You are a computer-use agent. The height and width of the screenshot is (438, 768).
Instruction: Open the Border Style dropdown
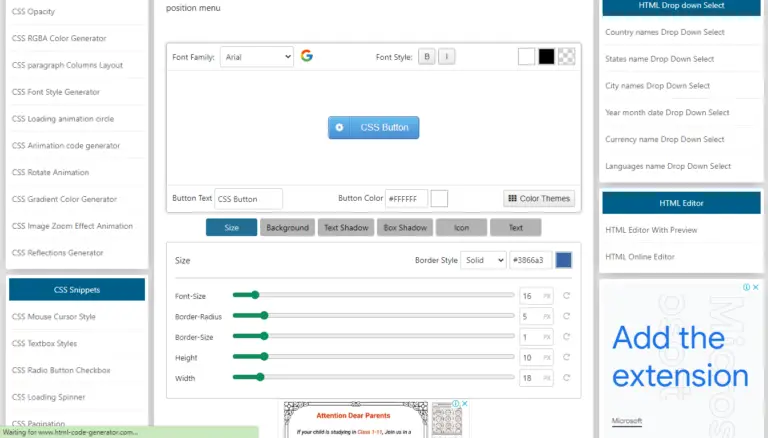[x=483, y=260]
